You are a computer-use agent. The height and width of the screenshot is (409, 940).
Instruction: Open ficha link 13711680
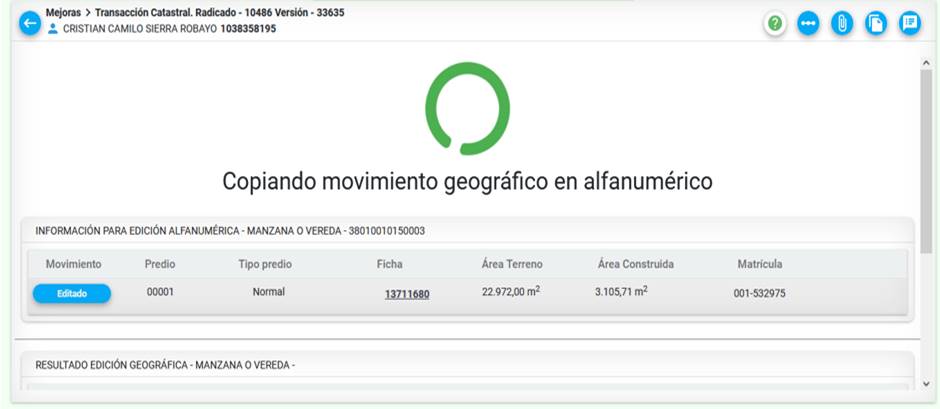(407, 294)
